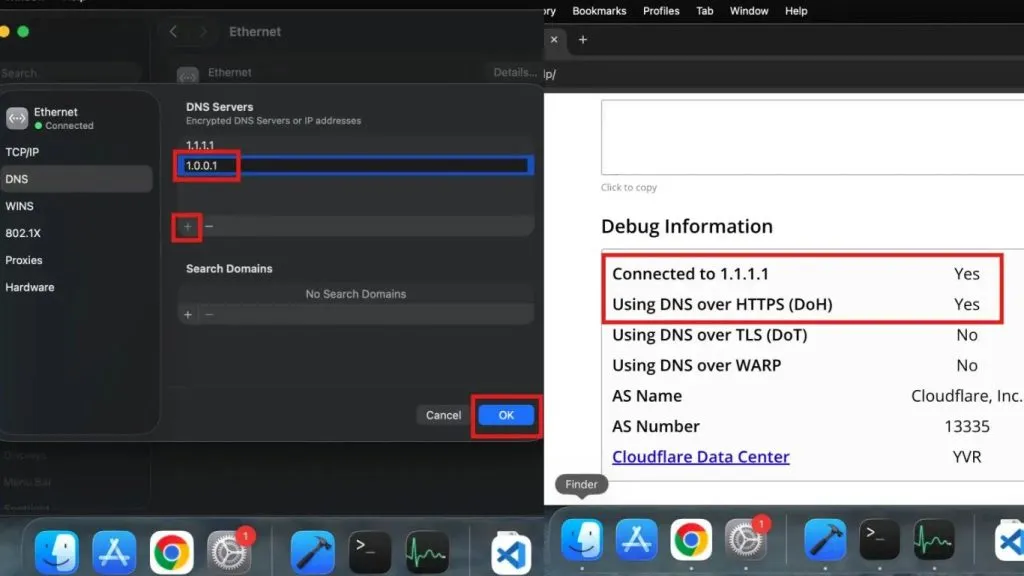Image resolution: width=1024 pixels, height=576 pixels.
Task: Confirm DNS changes with OK
Action: (506, 415)
